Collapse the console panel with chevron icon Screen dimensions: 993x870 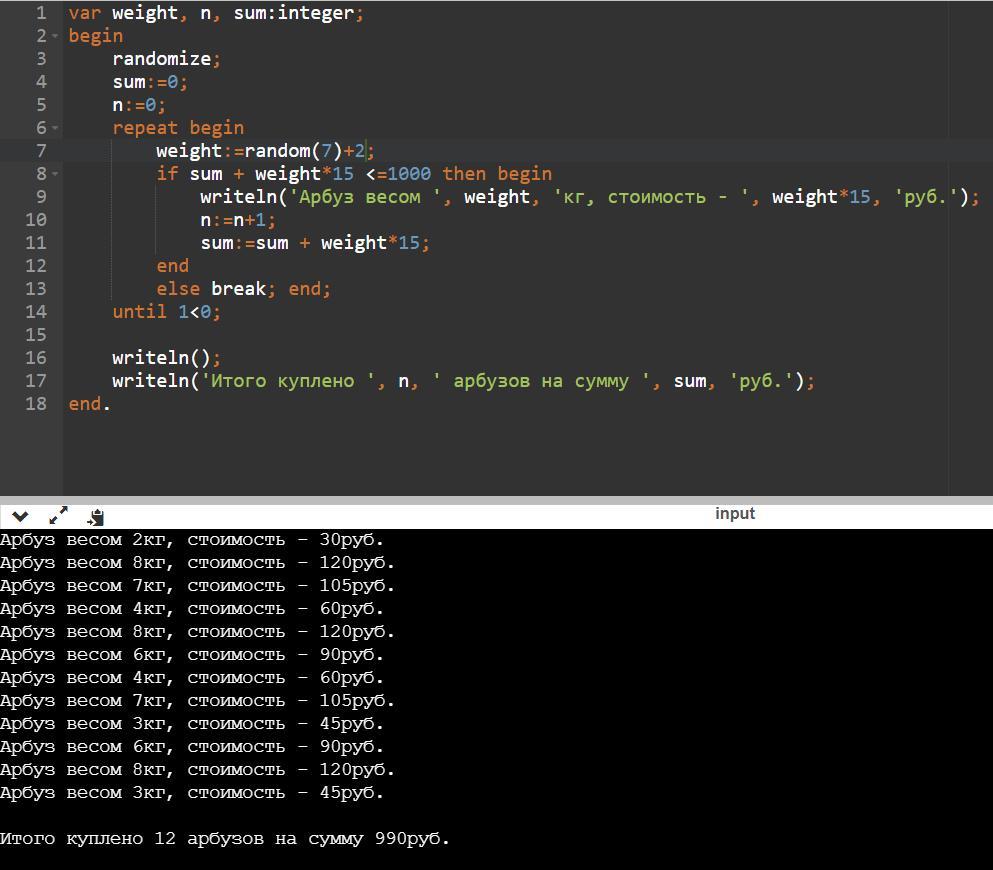[20, 516]
